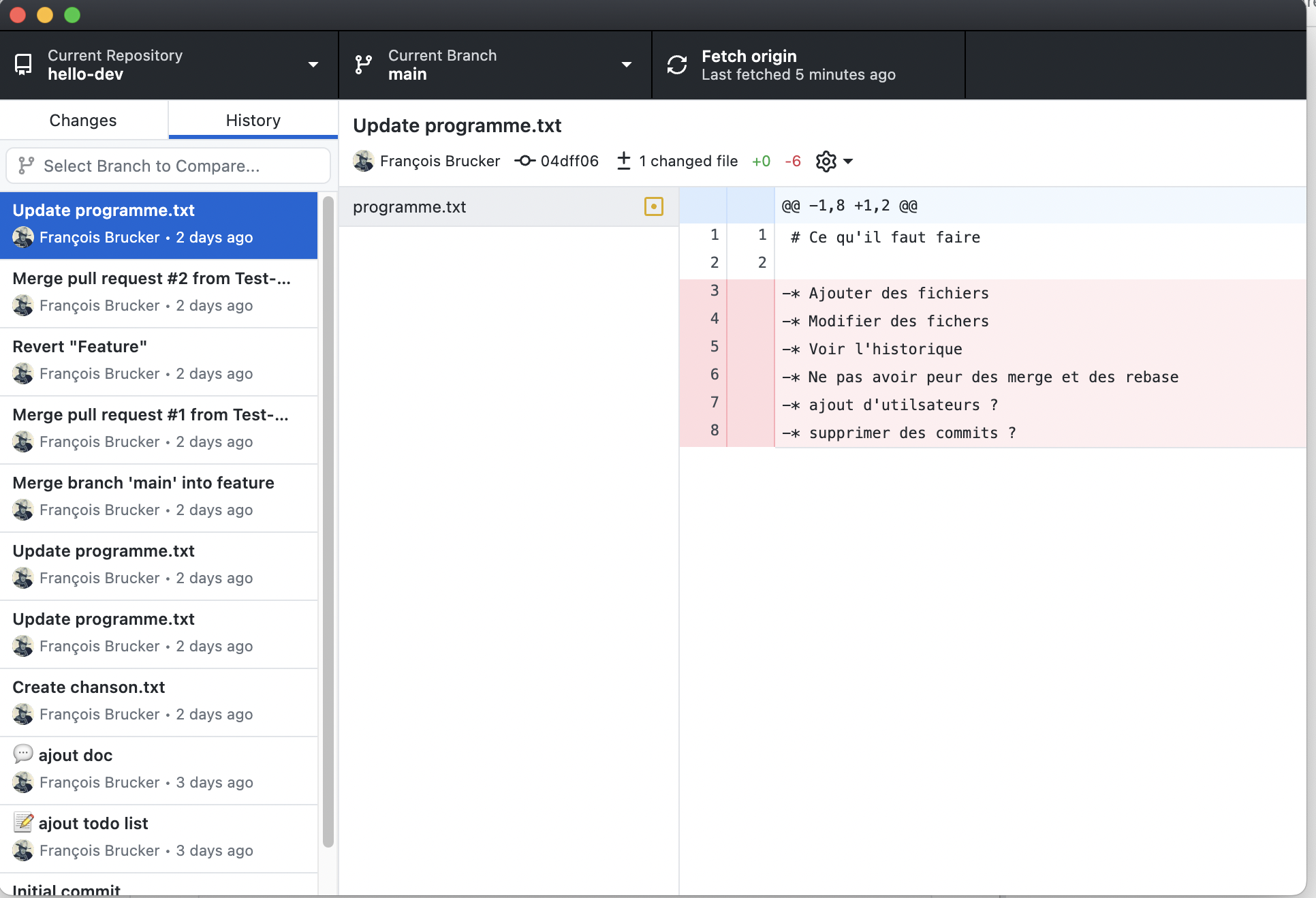The height and width of the screenshot is (898, 1316).
Task: Click the modified file status icon
Action: tap(653, 206)
